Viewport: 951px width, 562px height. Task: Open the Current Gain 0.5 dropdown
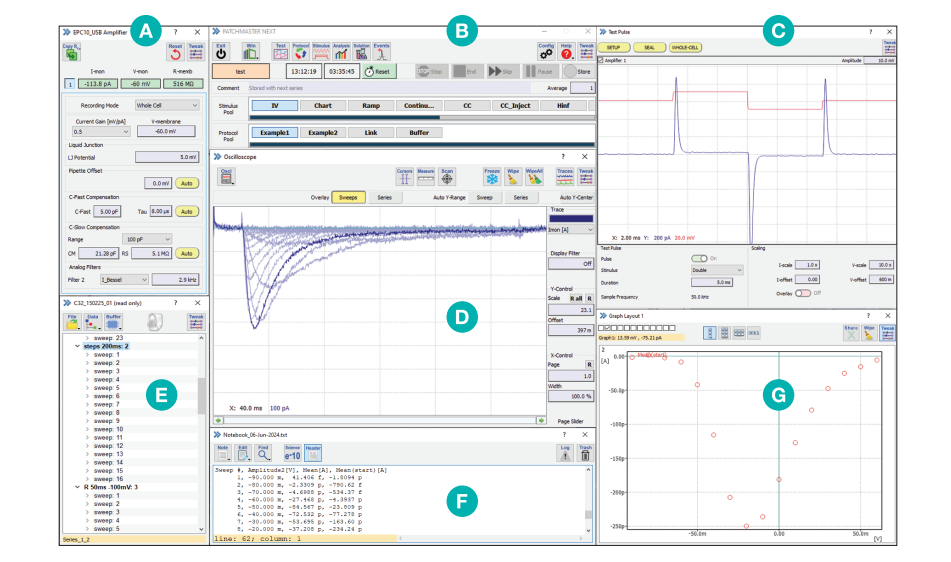point(101,132)
